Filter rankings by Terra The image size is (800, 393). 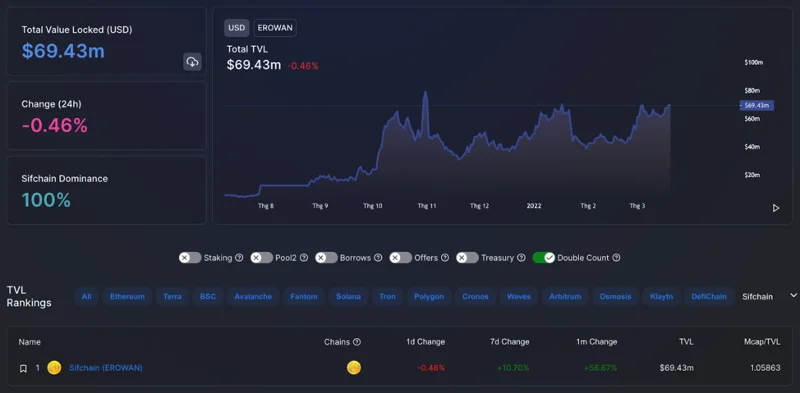pyautogui.click(x=172, y=297)
